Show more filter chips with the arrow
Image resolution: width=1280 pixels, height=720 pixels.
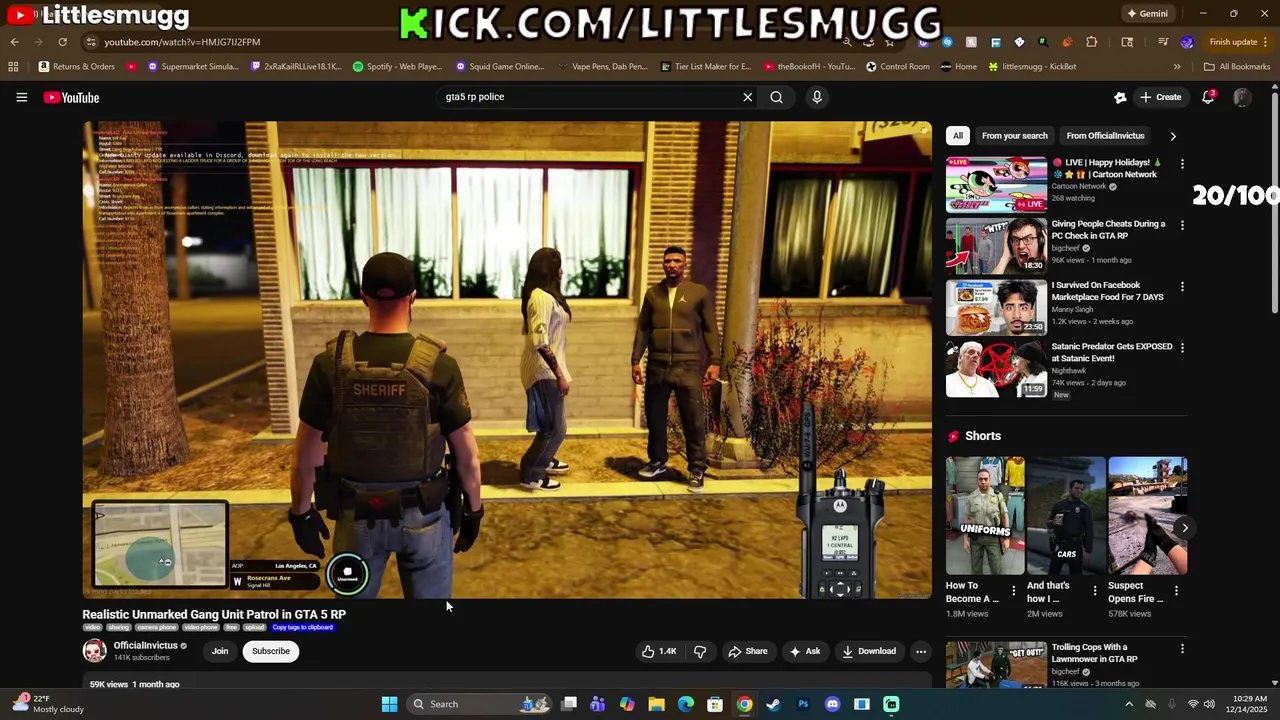click(1173, 136)
